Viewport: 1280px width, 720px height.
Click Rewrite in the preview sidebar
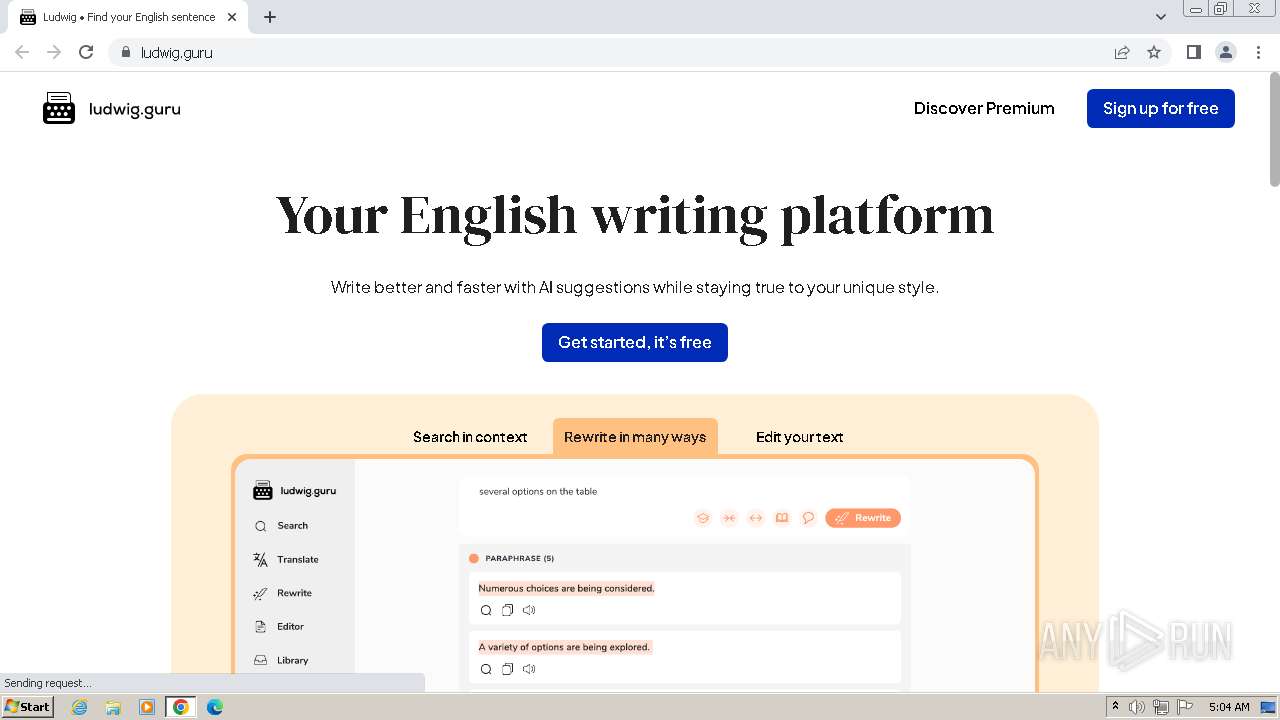282,593
